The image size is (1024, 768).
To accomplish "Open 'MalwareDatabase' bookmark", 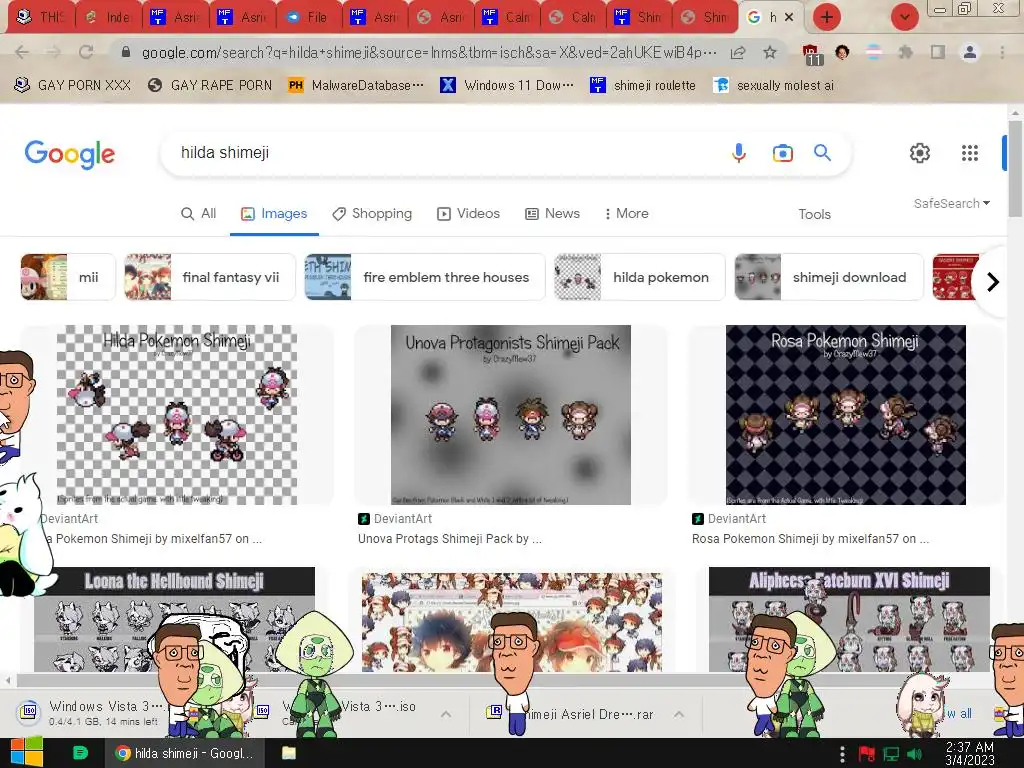I will pos(356,85).
